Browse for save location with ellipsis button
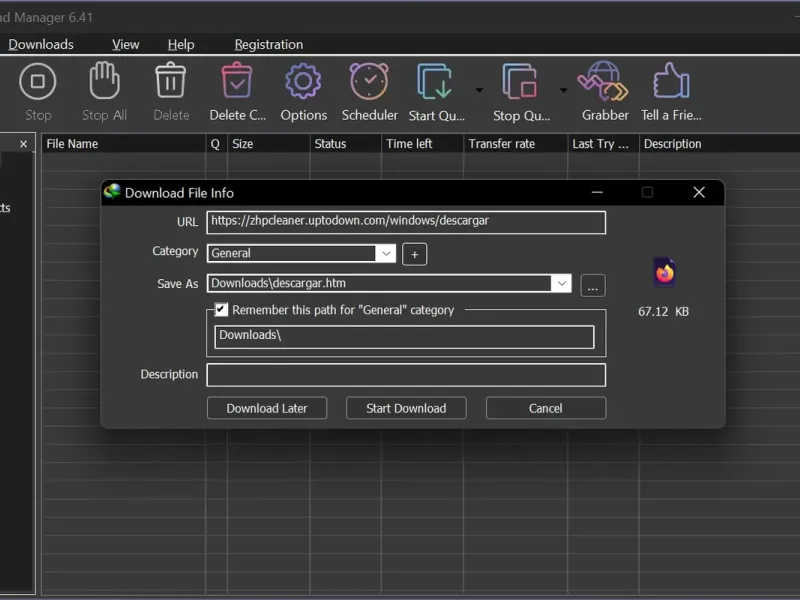This screenshot has height=600, width=800. tap(593, 286)
